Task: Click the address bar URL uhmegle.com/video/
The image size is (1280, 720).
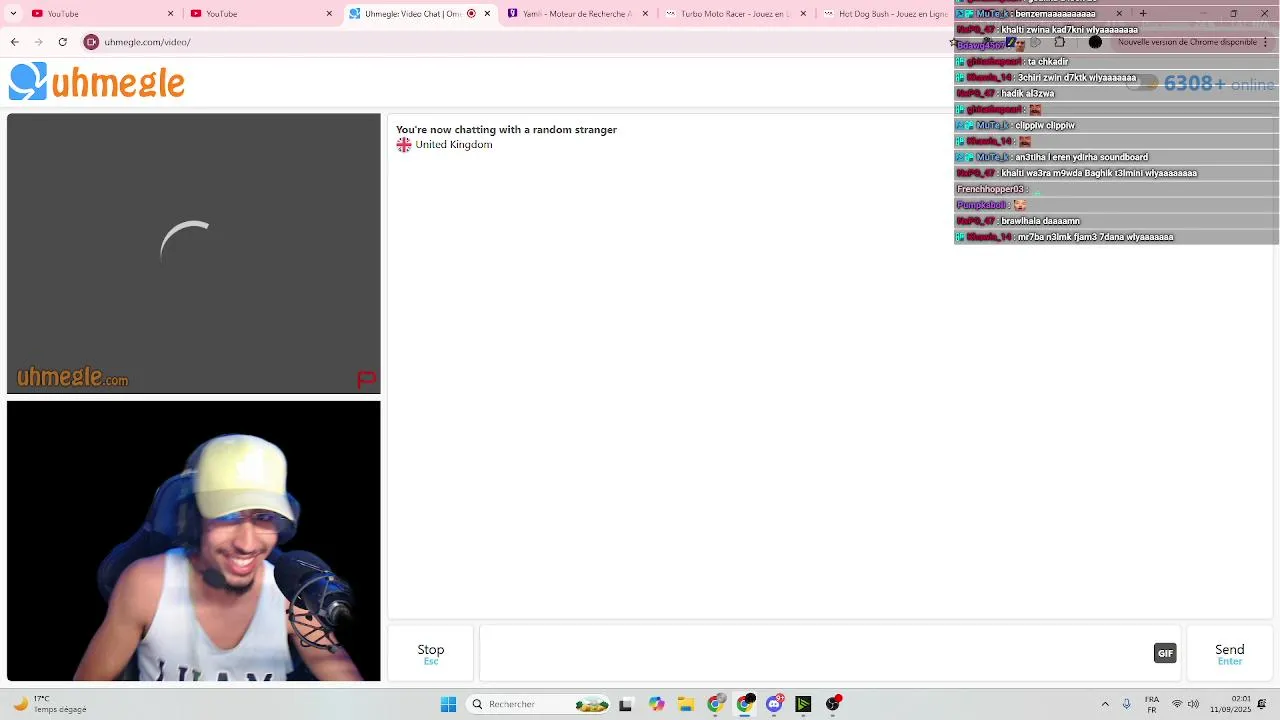Action: pyautogui.click(x=147, y=42)
